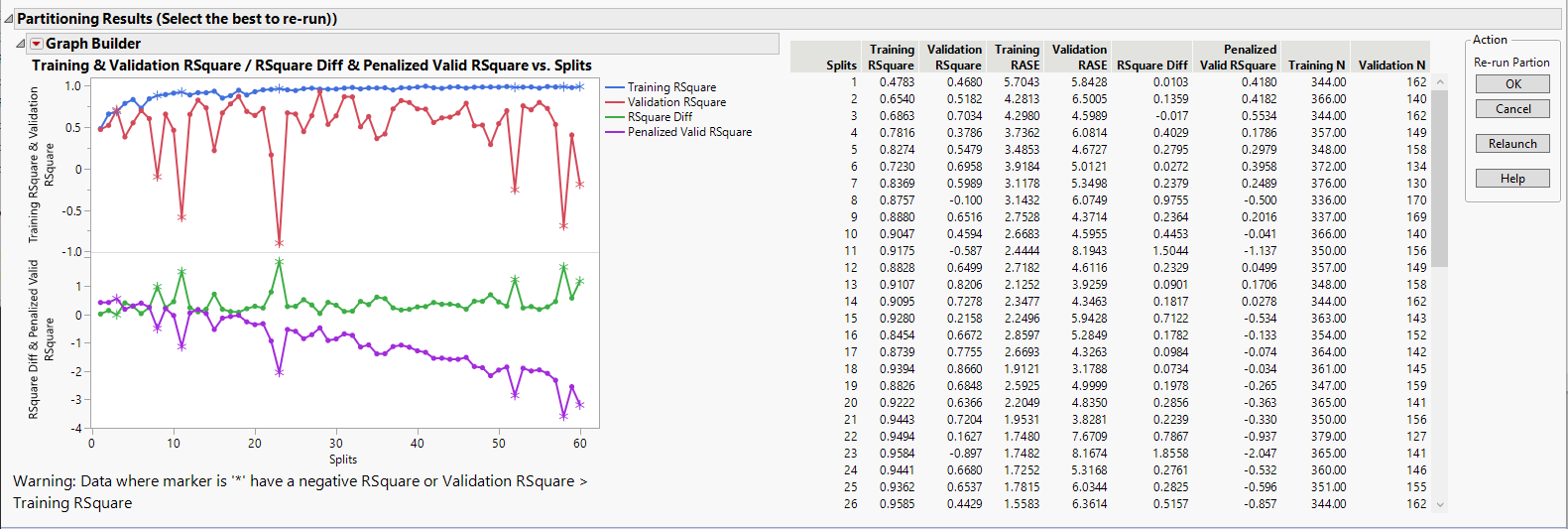This screenshot has width=1568, height=529.
Task: Click the Splits column header
Action: [x=840, y=65]
